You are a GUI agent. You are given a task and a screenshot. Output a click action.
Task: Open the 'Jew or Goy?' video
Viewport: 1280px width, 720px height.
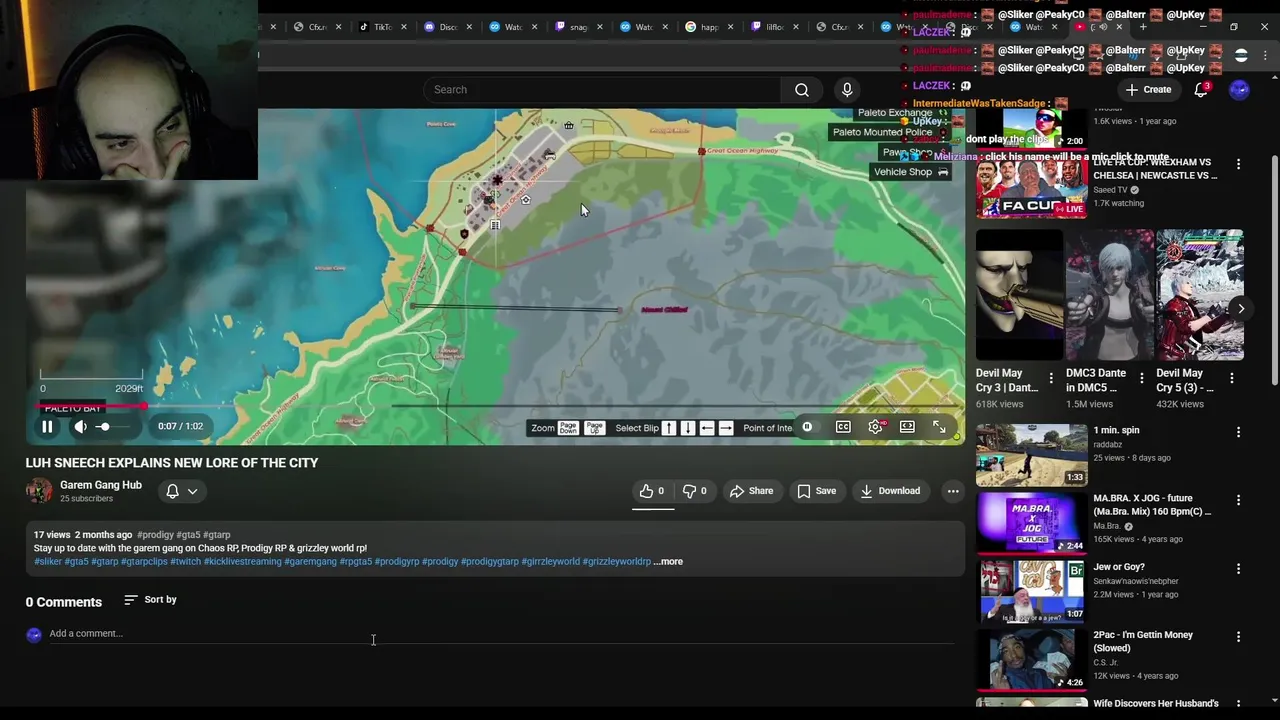(x=1031, y=591)
